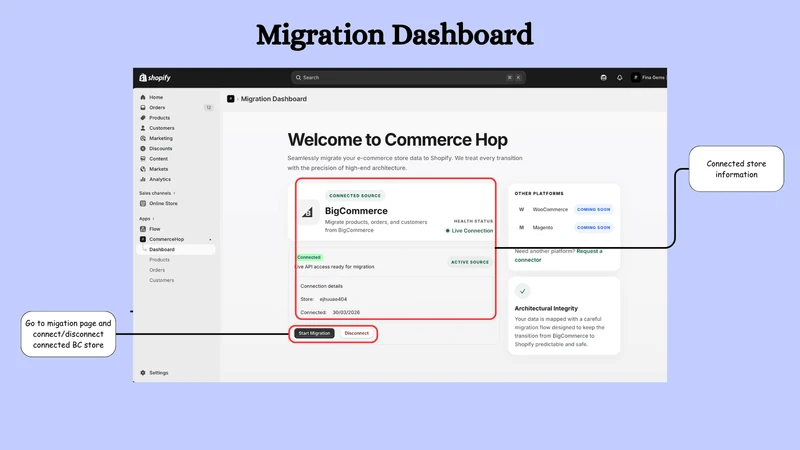Screen dimensions: 800x450
Task: Click the Live Connection status
Action: pos(469,231)
